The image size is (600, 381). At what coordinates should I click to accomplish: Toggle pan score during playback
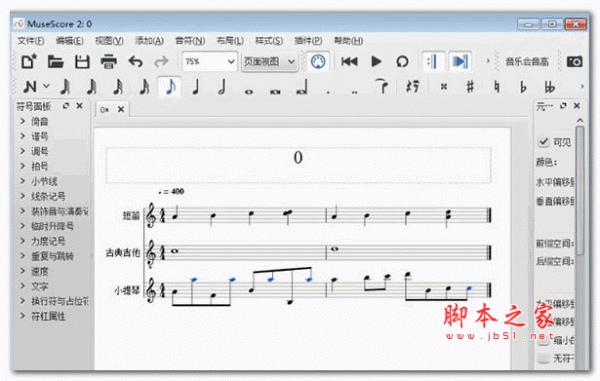tap(460, 62)
